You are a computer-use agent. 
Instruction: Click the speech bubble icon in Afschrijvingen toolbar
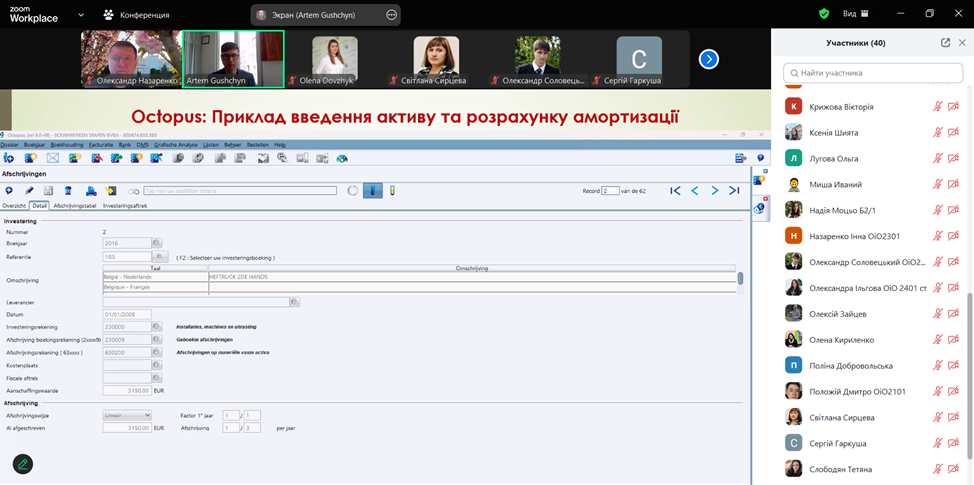pos(9,191)
